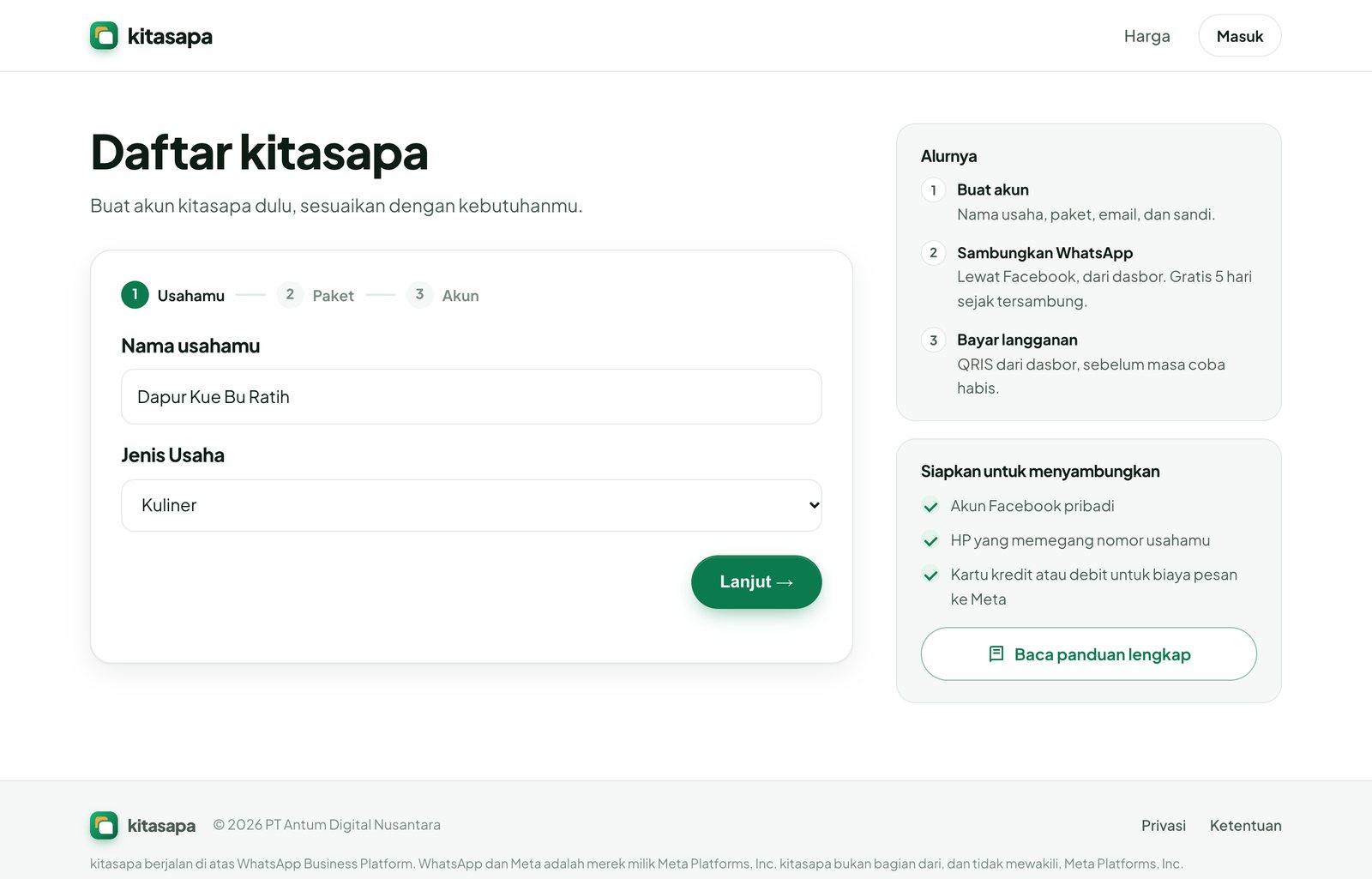Screen dimensions: 1372x879
Task: Click the Daftar kitasapa heading
Action: tap(259, 154)
